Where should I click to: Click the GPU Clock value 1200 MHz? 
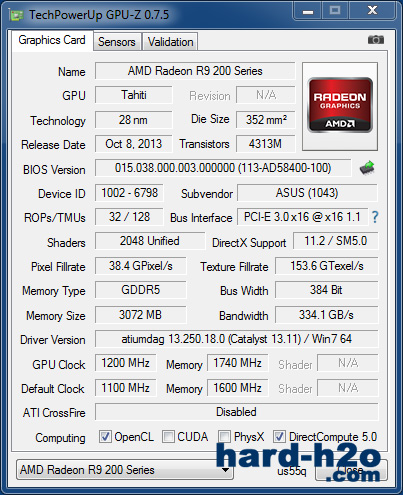(125, 363)
